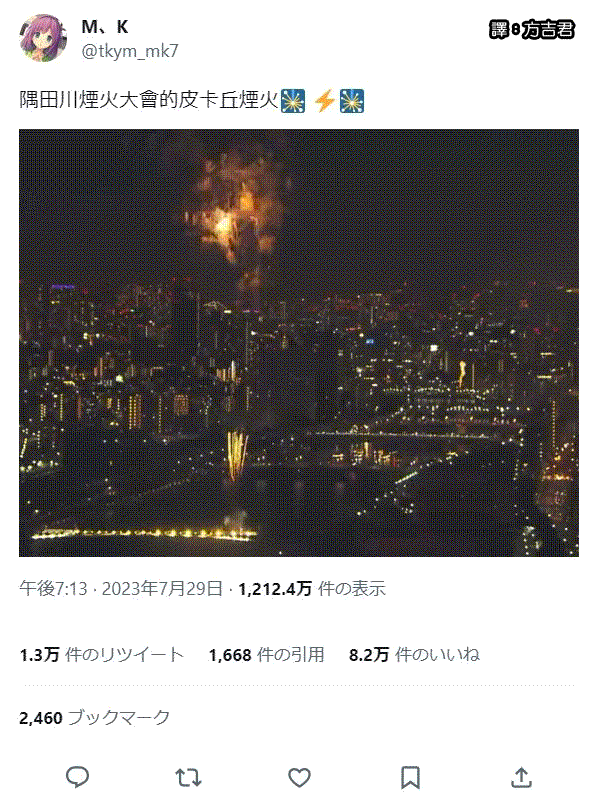Click the first sparkler emoji in tweet text

293,100
